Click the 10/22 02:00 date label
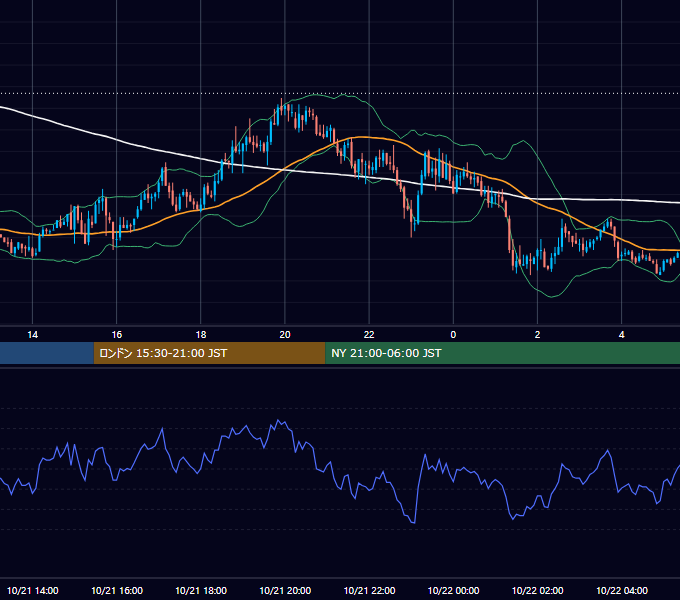 (537, 590)
